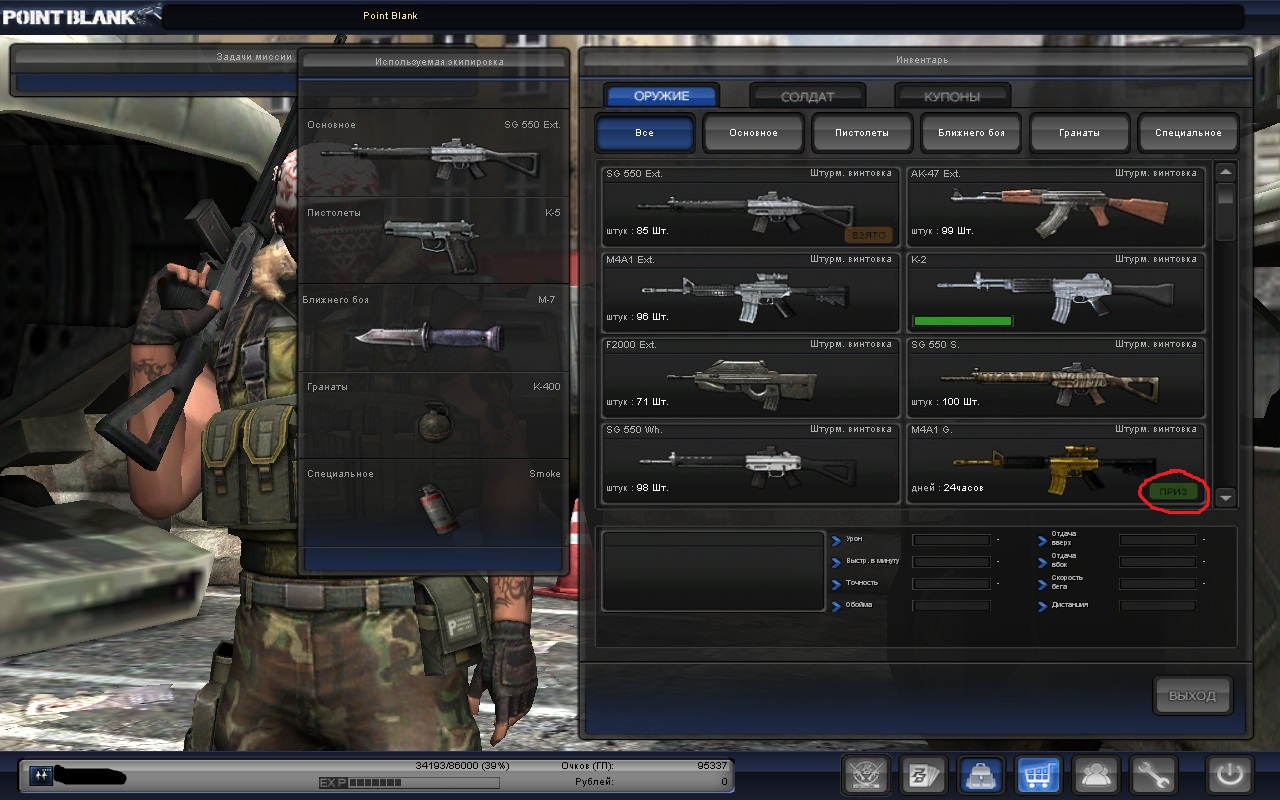Click the power exit icon
This screenshot has width=1280, height=800.
[1230, 775]
